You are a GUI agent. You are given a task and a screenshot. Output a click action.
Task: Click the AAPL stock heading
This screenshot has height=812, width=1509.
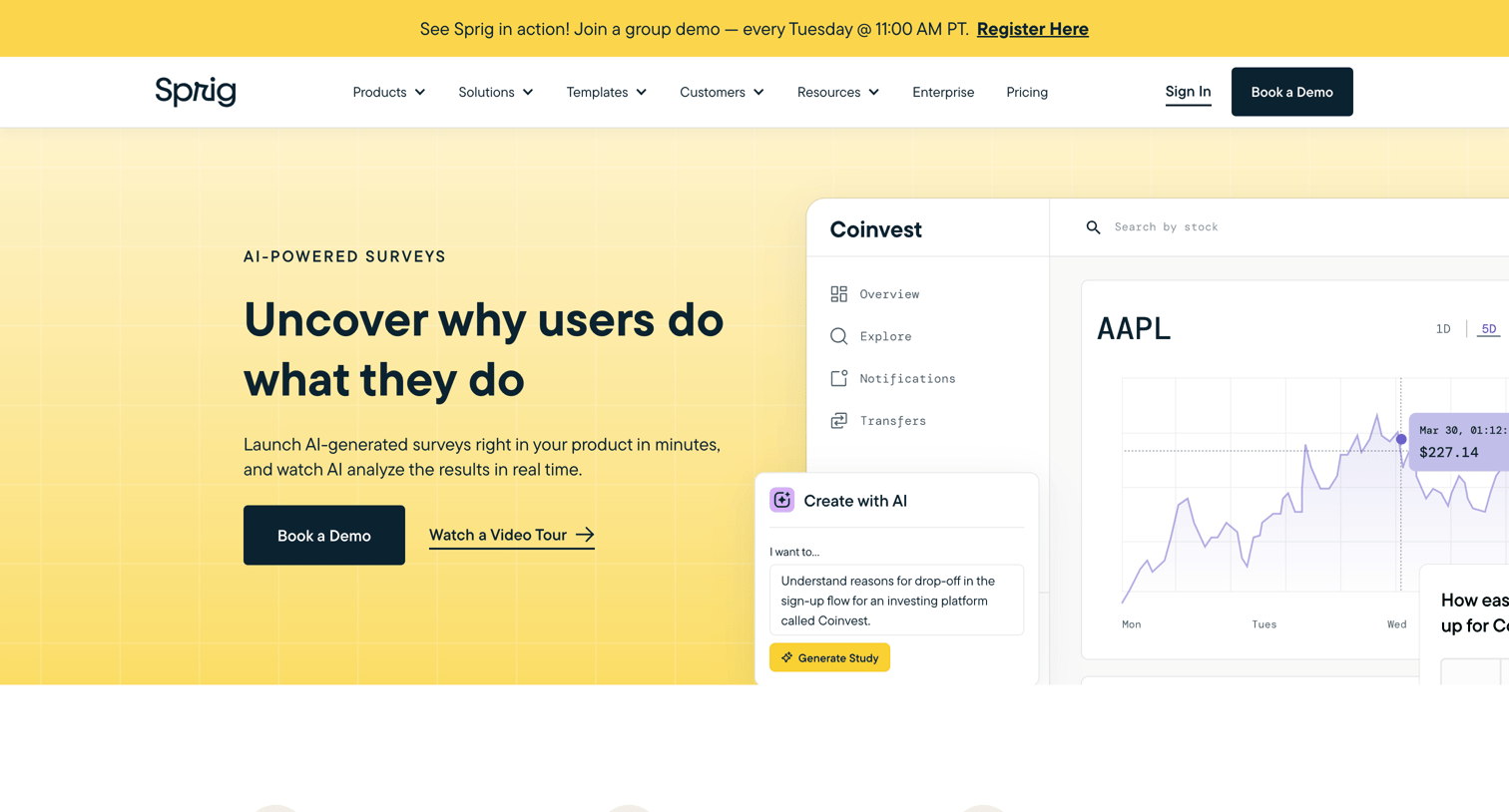coord(1134,328)
